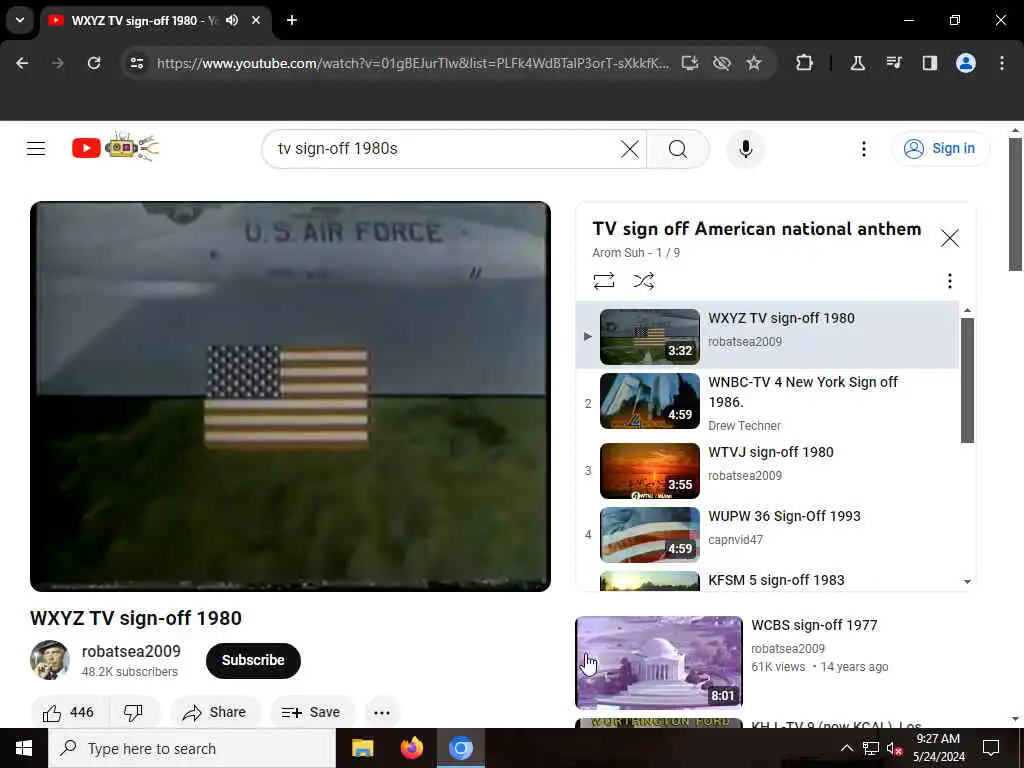Open browser extensions puzzle icon
Screen dimensions: 1024x768
pyautogui.click(x=805, y=63)
